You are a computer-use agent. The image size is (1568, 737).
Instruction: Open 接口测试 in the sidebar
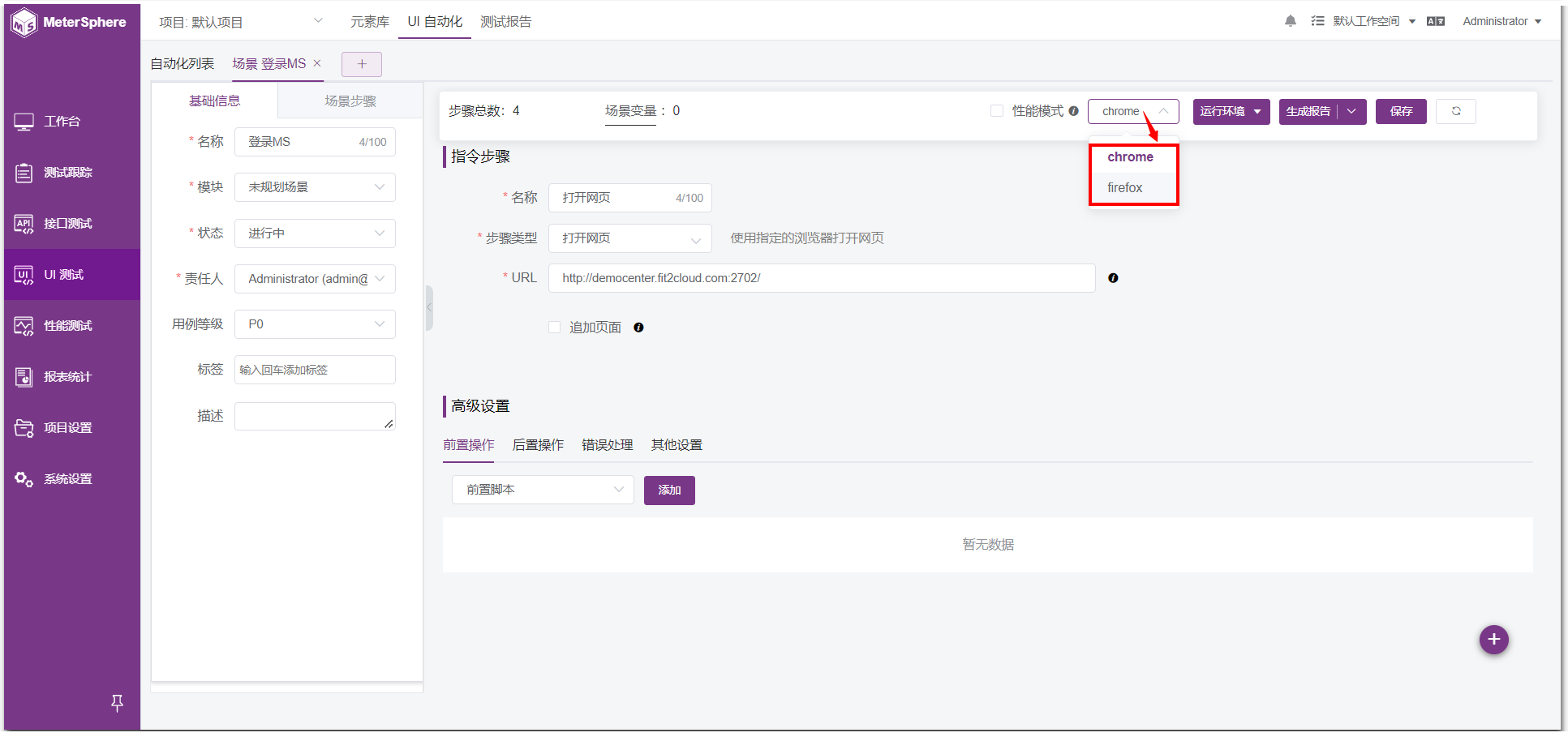pyautogui.click(x=72, y=224)
